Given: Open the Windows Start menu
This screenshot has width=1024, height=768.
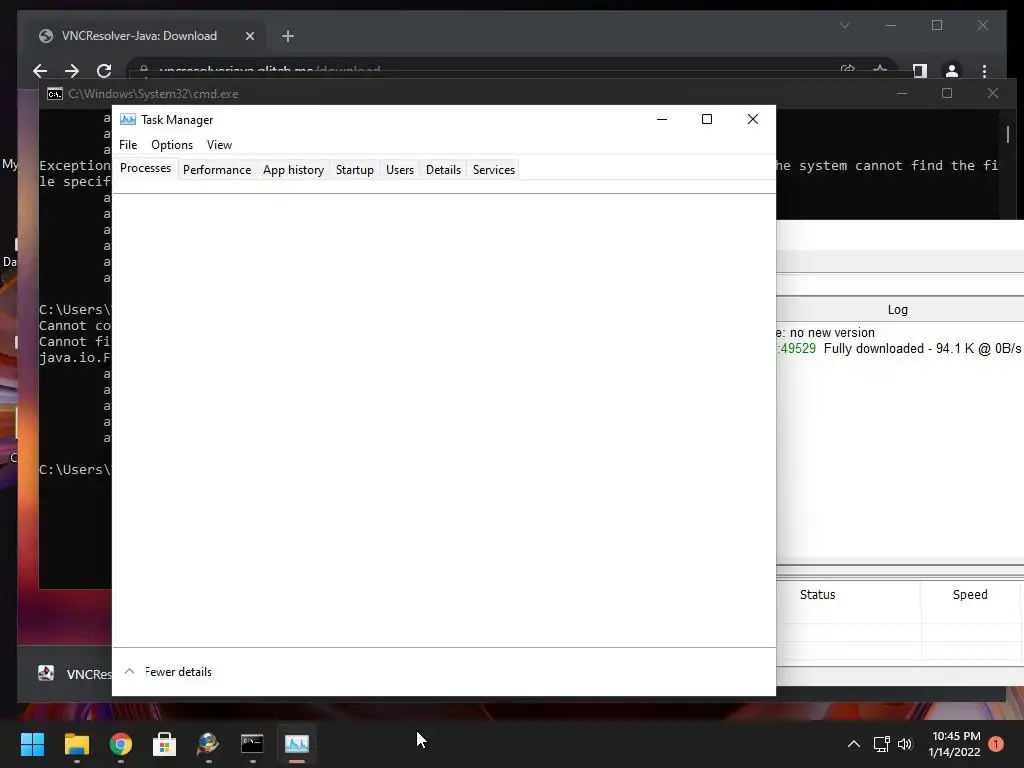Looking at the screenshot, I should 33,744.
